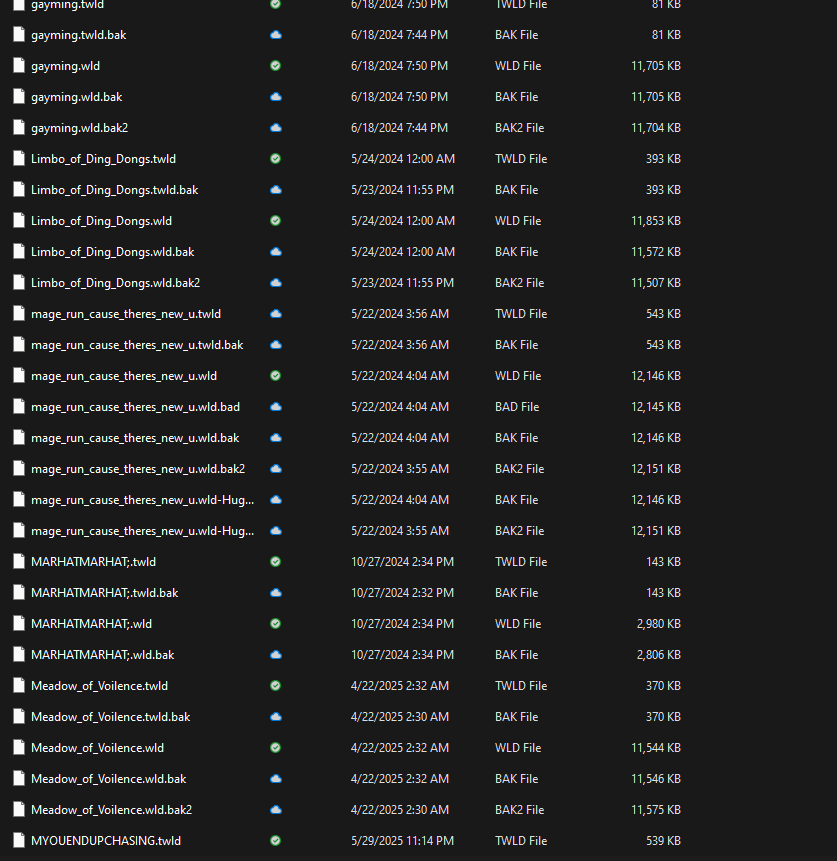Click the green synced checkmark for Meadow_of_Voilence.wld

276,748
